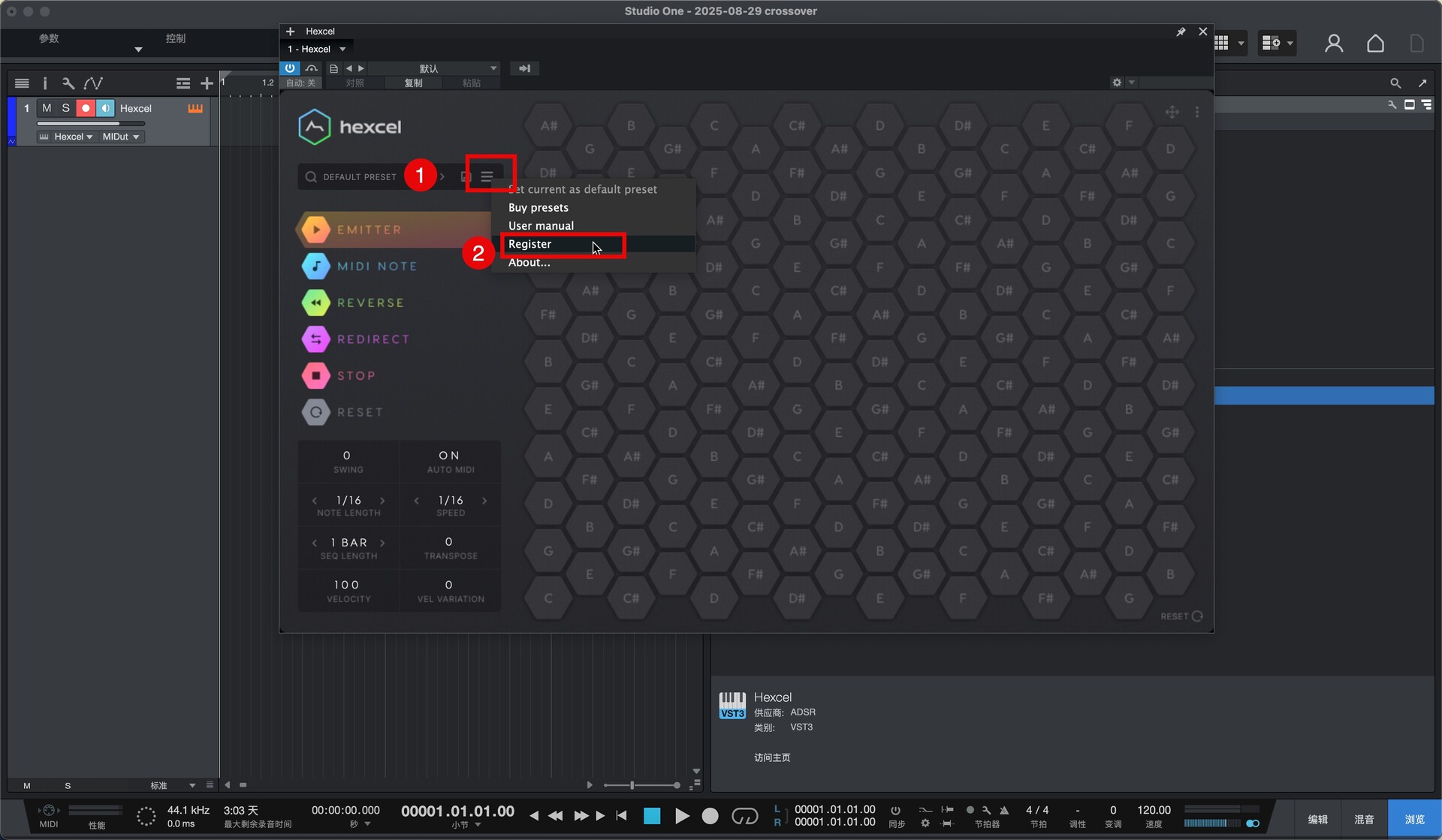Choose Set current as default preset

(x=583, y=190)
